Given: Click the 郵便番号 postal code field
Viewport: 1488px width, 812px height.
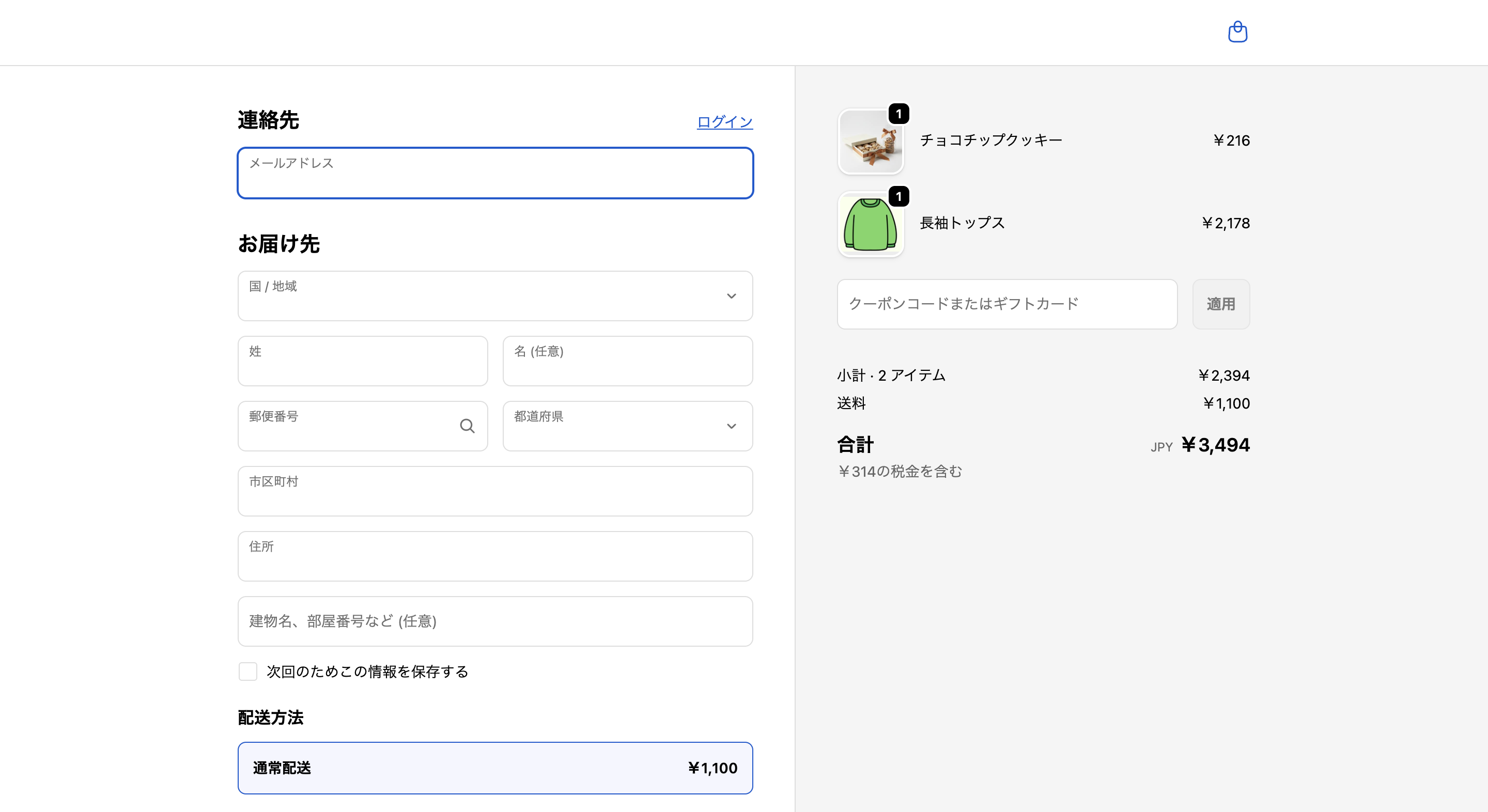Looking at the screenshot, I should pos(363,426).
